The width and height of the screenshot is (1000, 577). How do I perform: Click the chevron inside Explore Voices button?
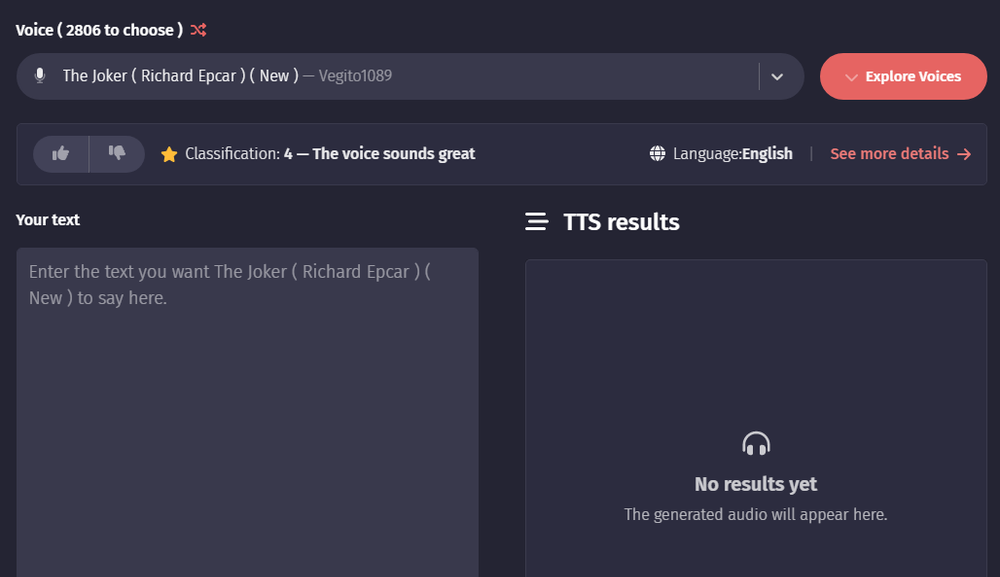pyautogui.click(x=851, y=77)
